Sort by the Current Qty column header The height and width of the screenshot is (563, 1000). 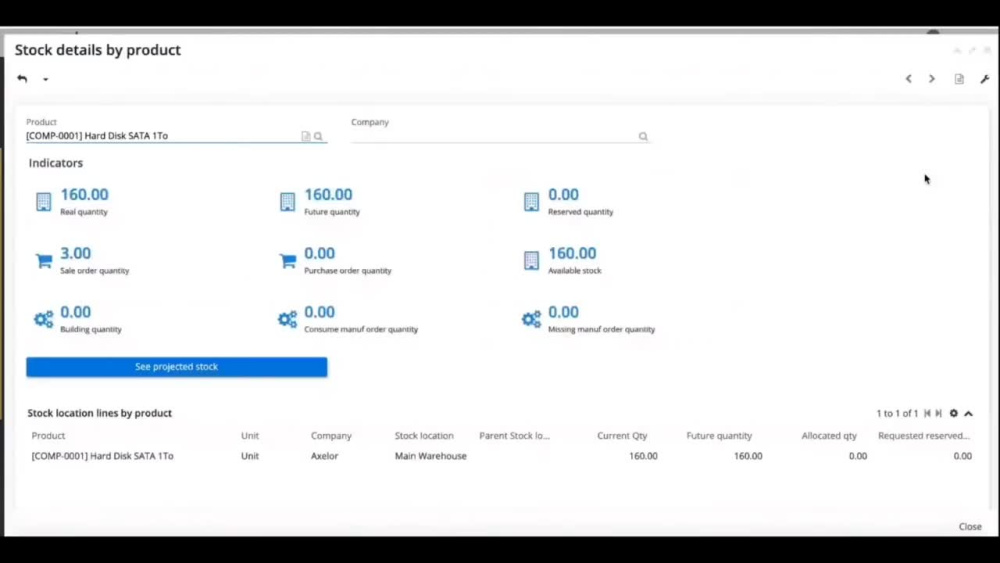tap(622, 435)
